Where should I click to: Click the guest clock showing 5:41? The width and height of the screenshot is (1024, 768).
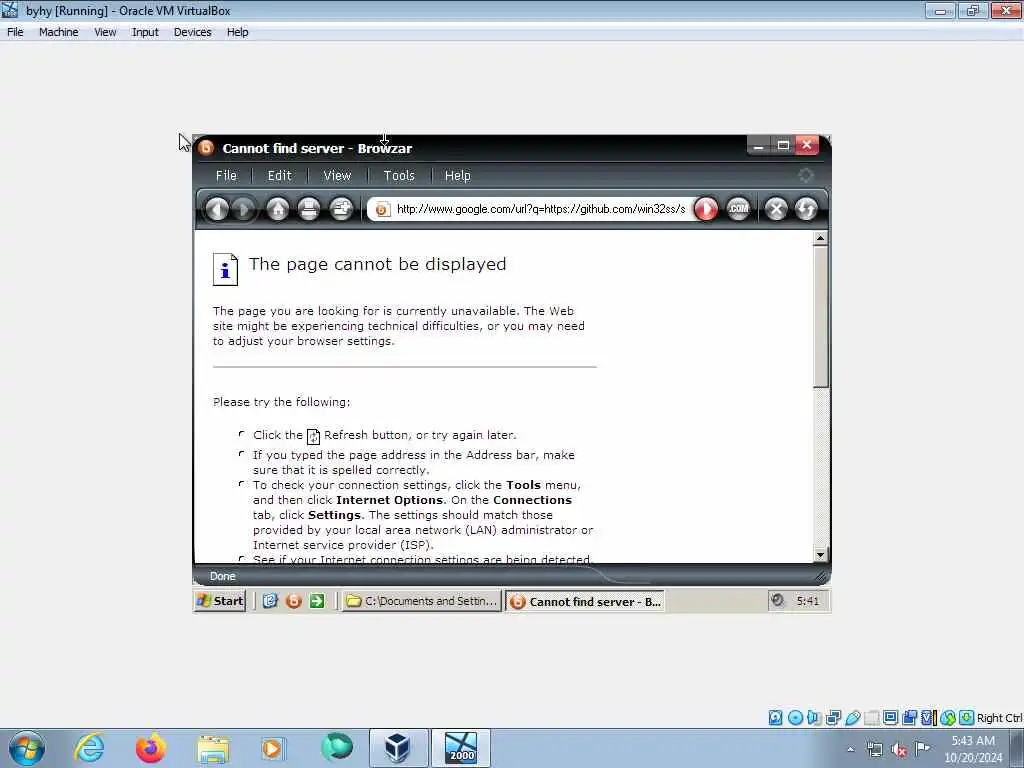point(808,601)
